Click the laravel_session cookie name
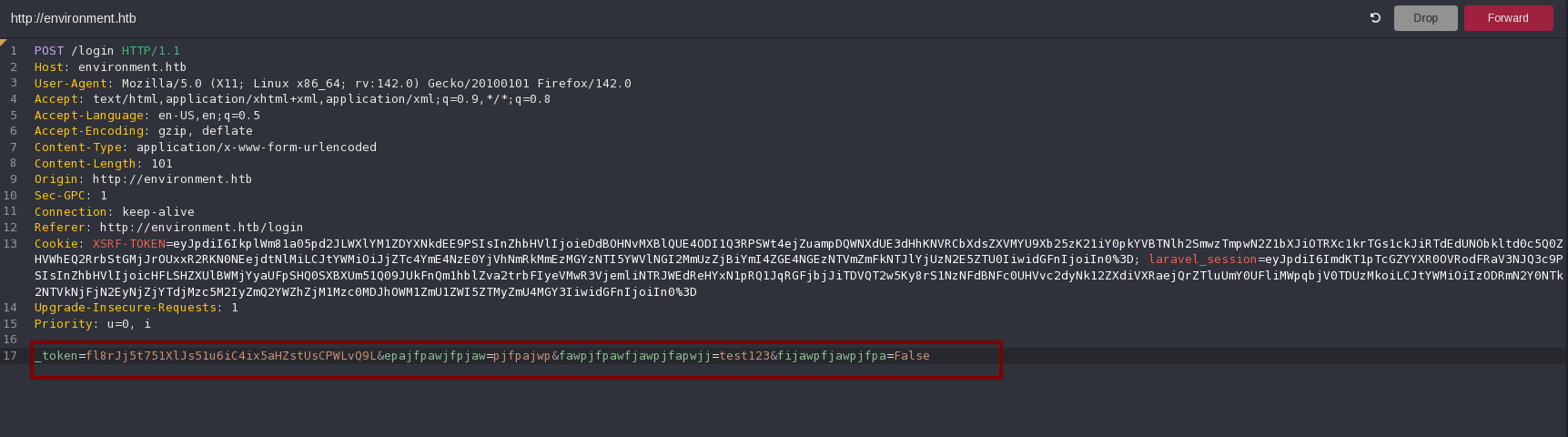The height and width of the screenshot is (437, 1568). click(x=1203, y=259)
